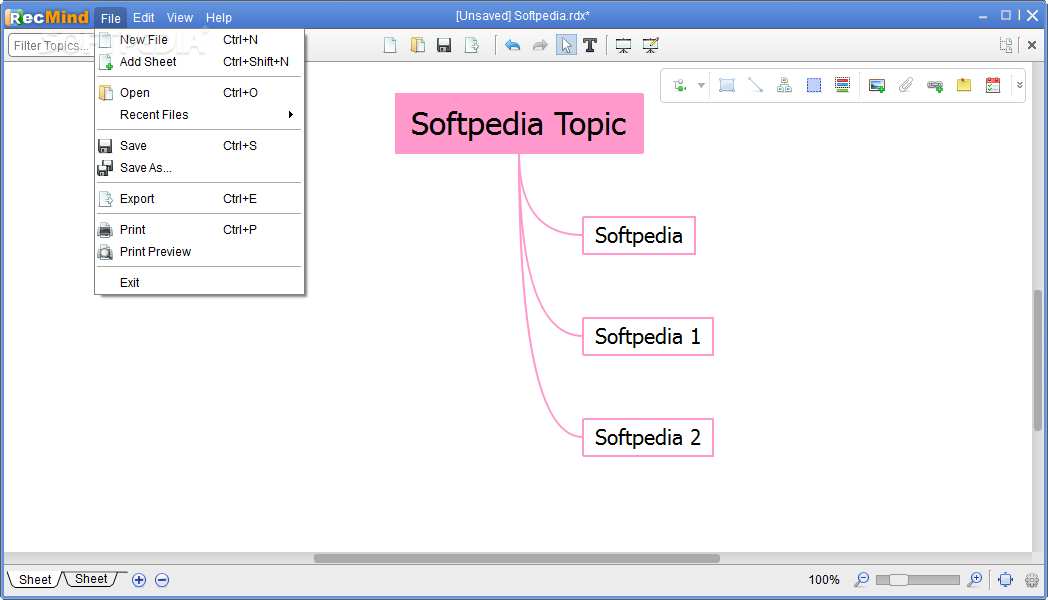
Task: Click the Filter Topics search field
Action: (51, 45)
